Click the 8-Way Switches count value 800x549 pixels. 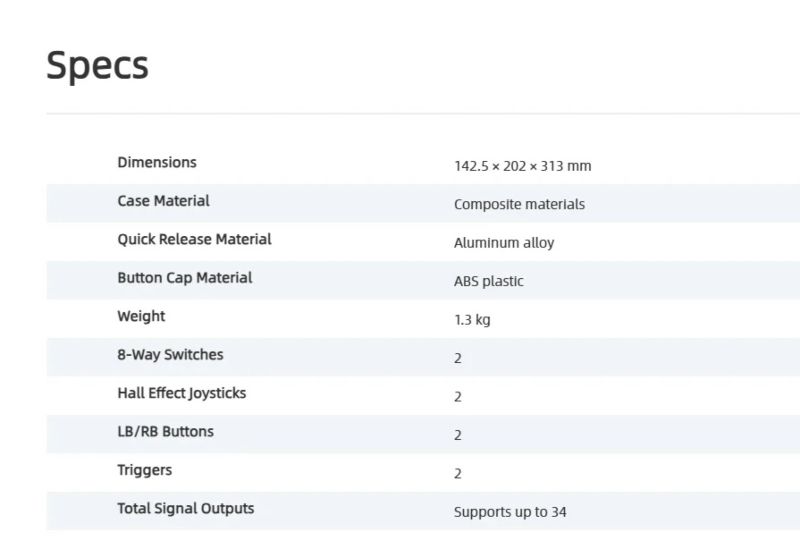click(x=458, y=358)
